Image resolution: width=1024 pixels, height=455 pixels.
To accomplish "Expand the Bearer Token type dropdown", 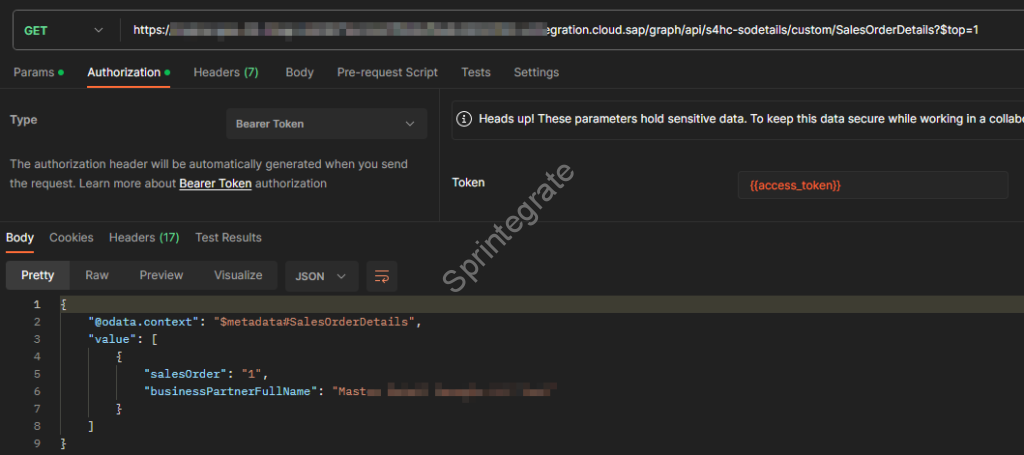I will 326,124.
